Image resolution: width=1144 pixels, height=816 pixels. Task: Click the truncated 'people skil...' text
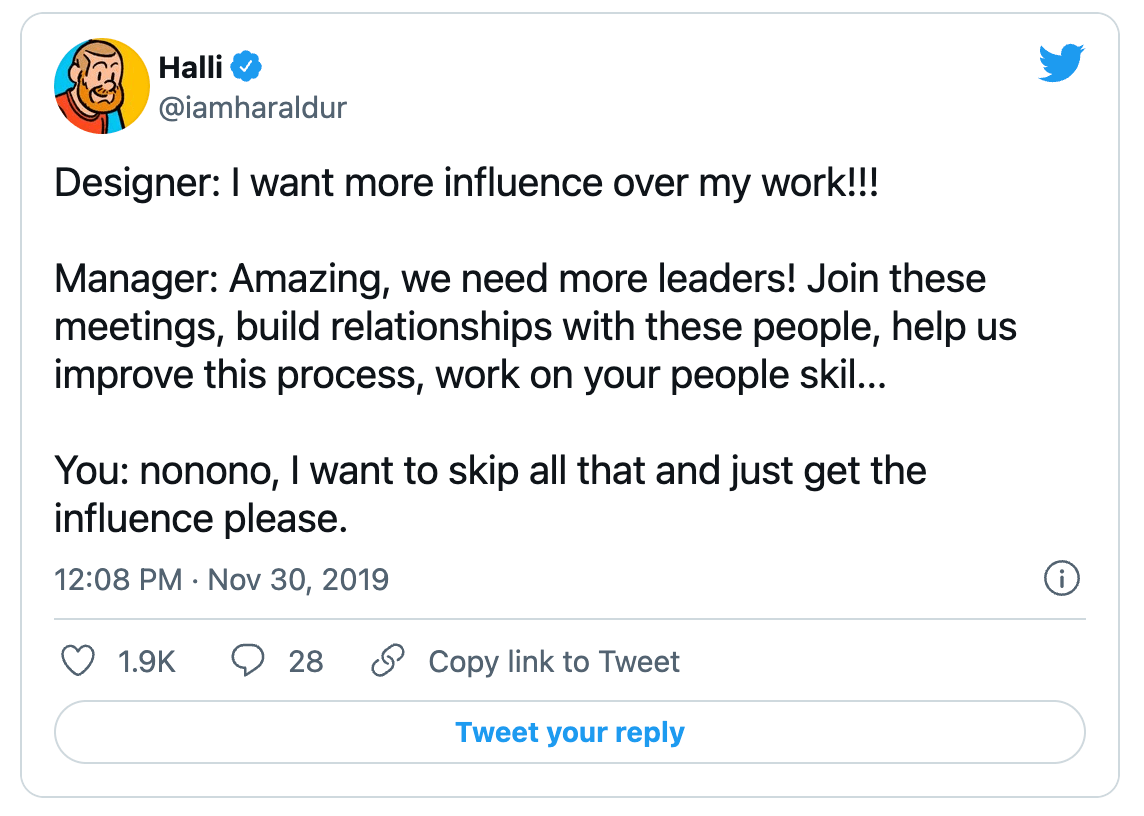tap(778, 376)
